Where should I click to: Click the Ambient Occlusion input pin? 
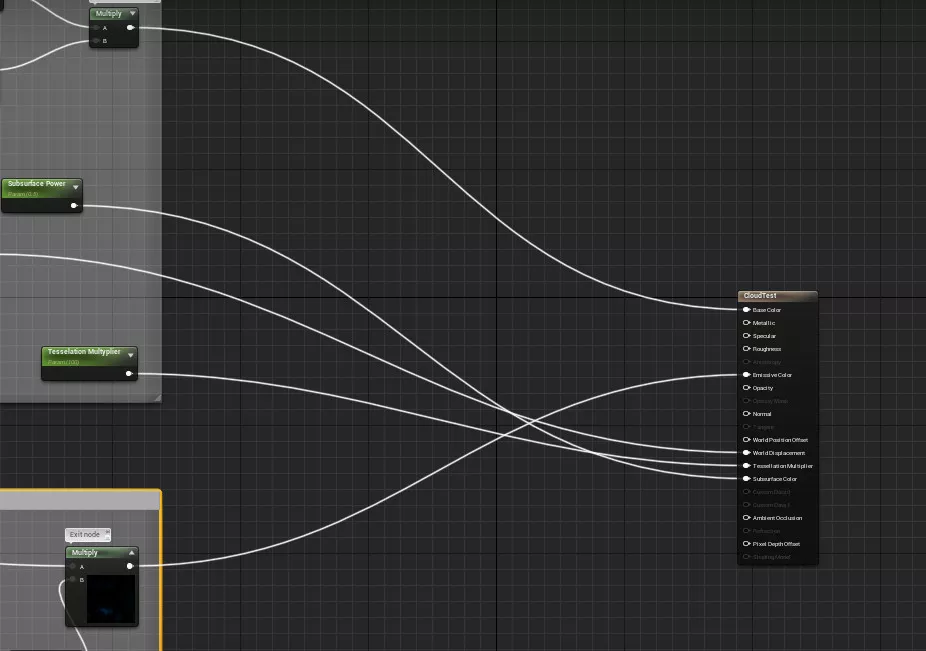click(x=746, y=518)
